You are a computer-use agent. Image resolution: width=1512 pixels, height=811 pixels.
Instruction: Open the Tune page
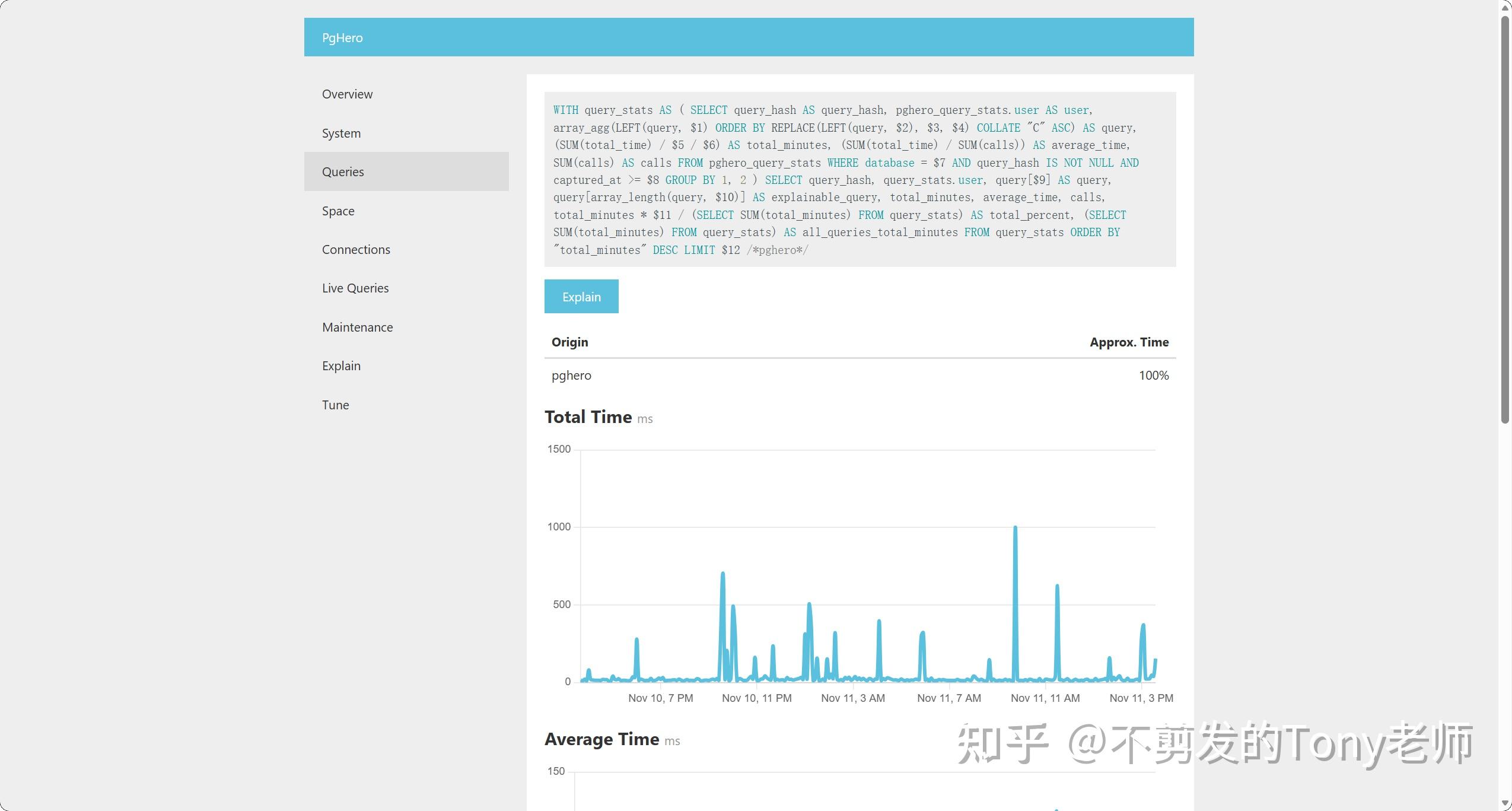406,405
